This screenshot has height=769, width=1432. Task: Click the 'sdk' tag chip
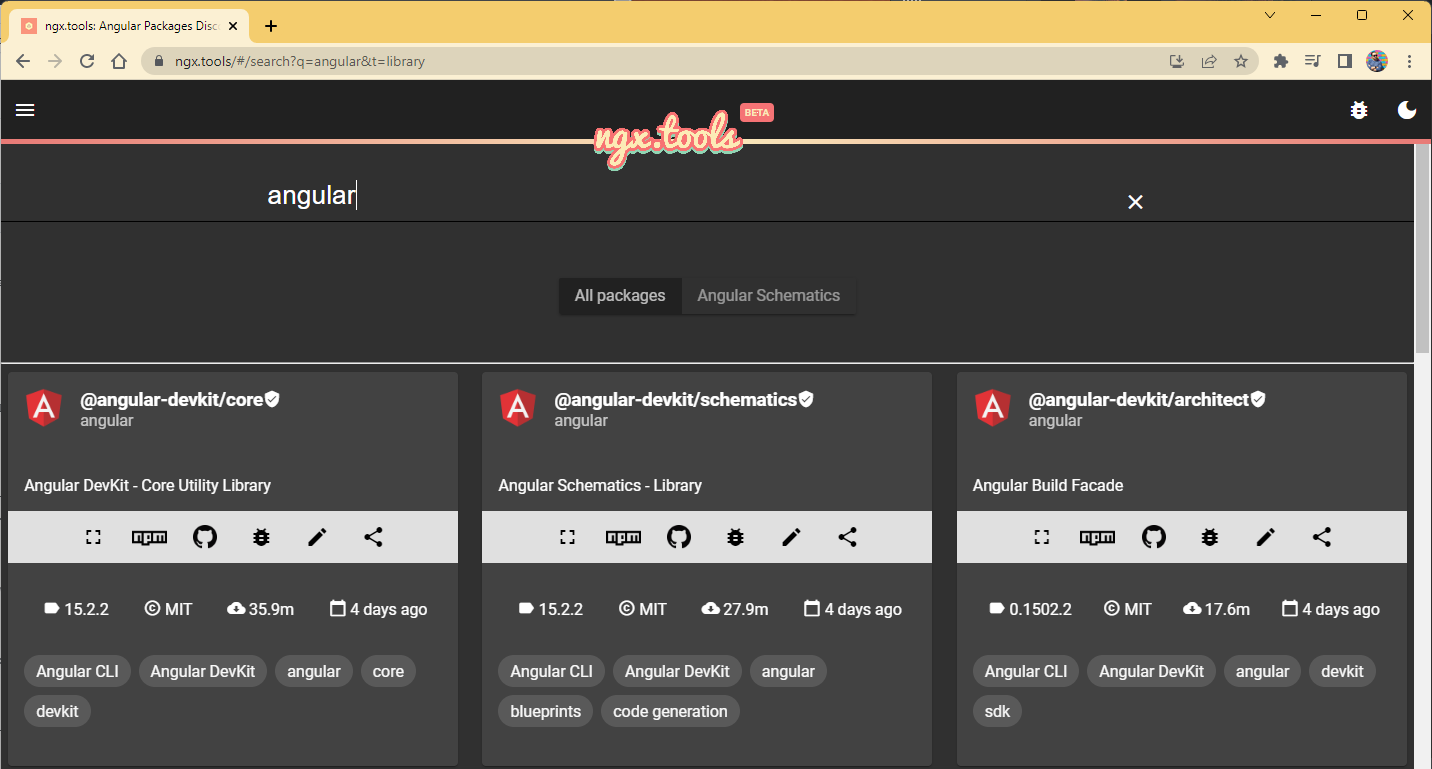997,711
